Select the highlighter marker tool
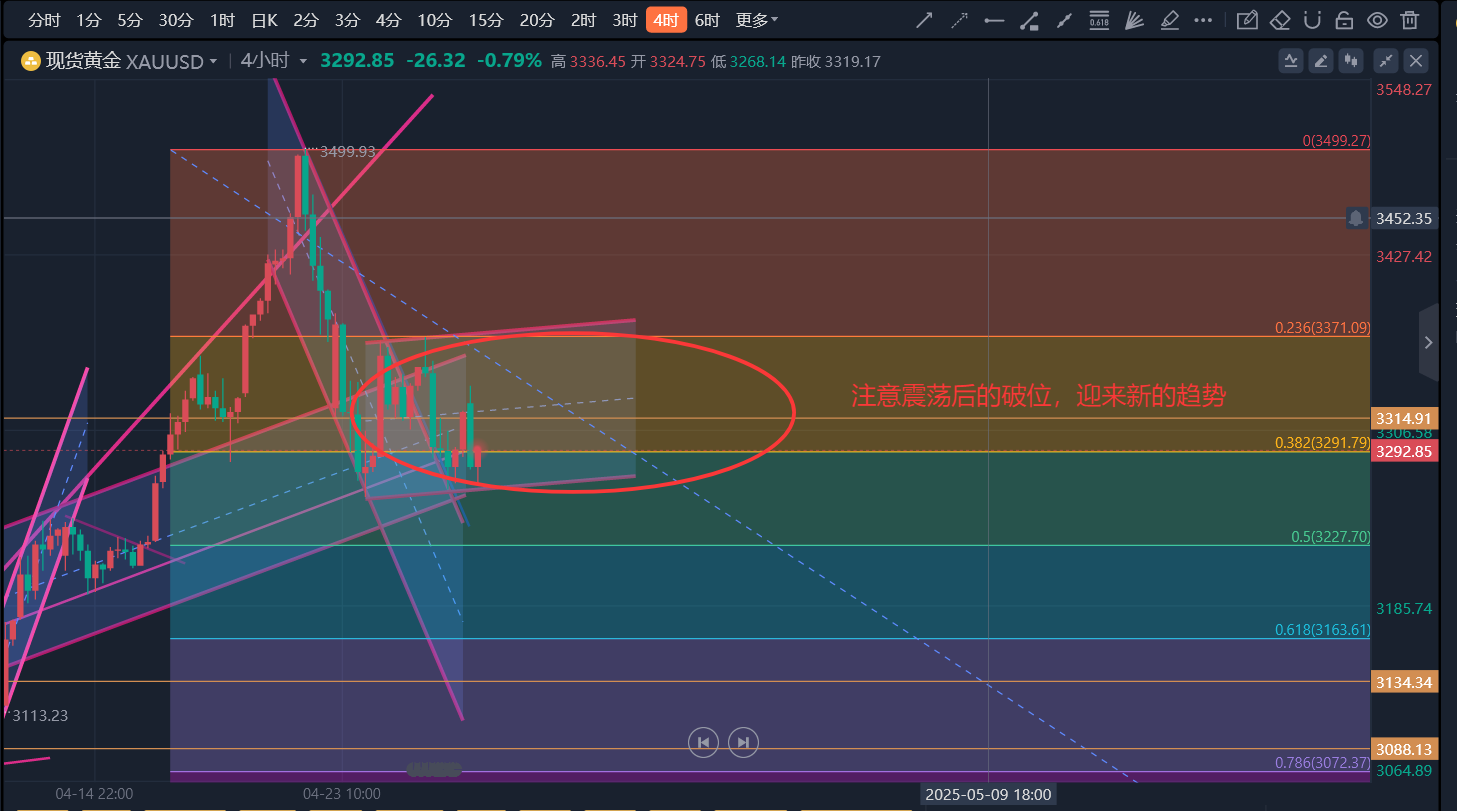The image size is (1457, 811). coord(1170,20)
